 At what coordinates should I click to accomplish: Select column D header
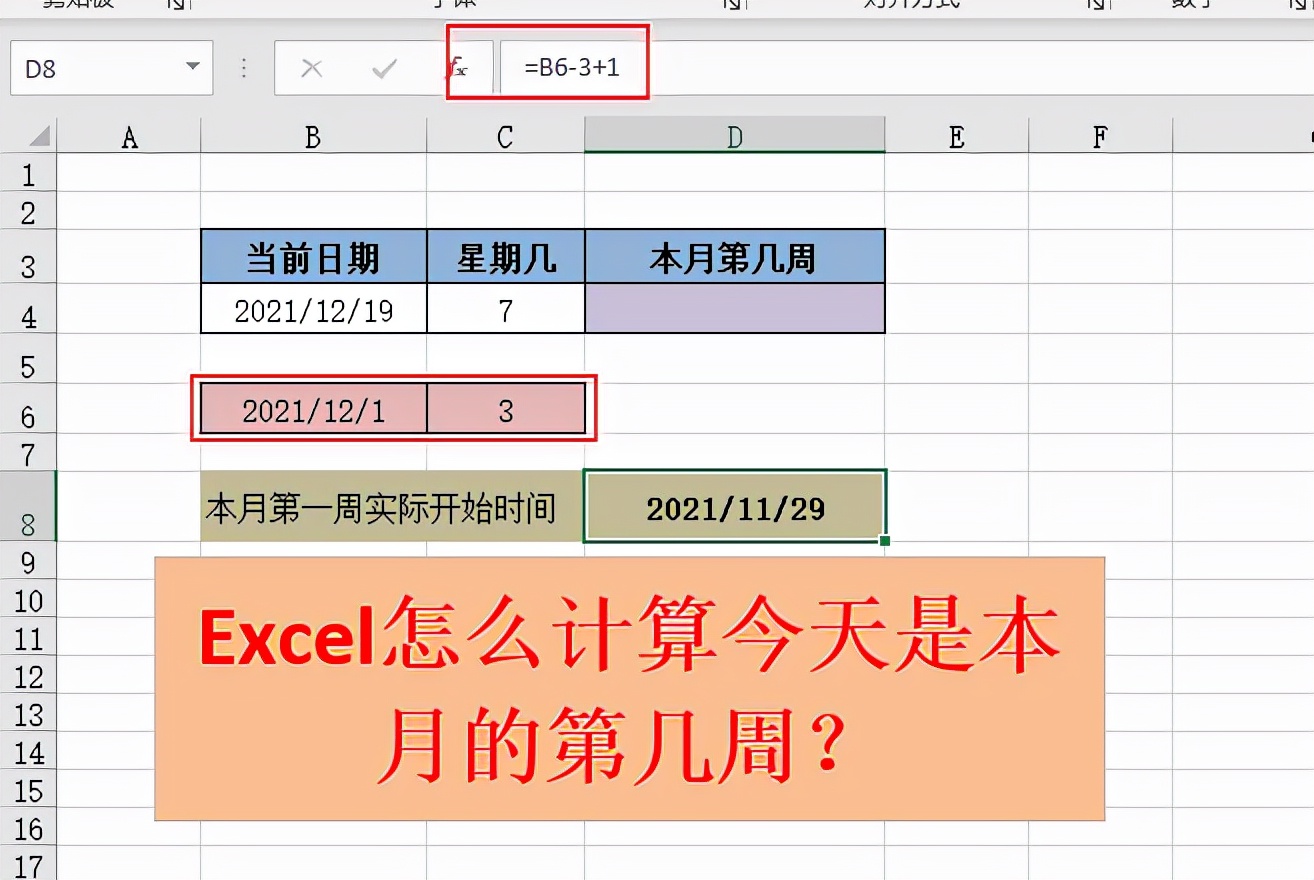coord(735,136)
